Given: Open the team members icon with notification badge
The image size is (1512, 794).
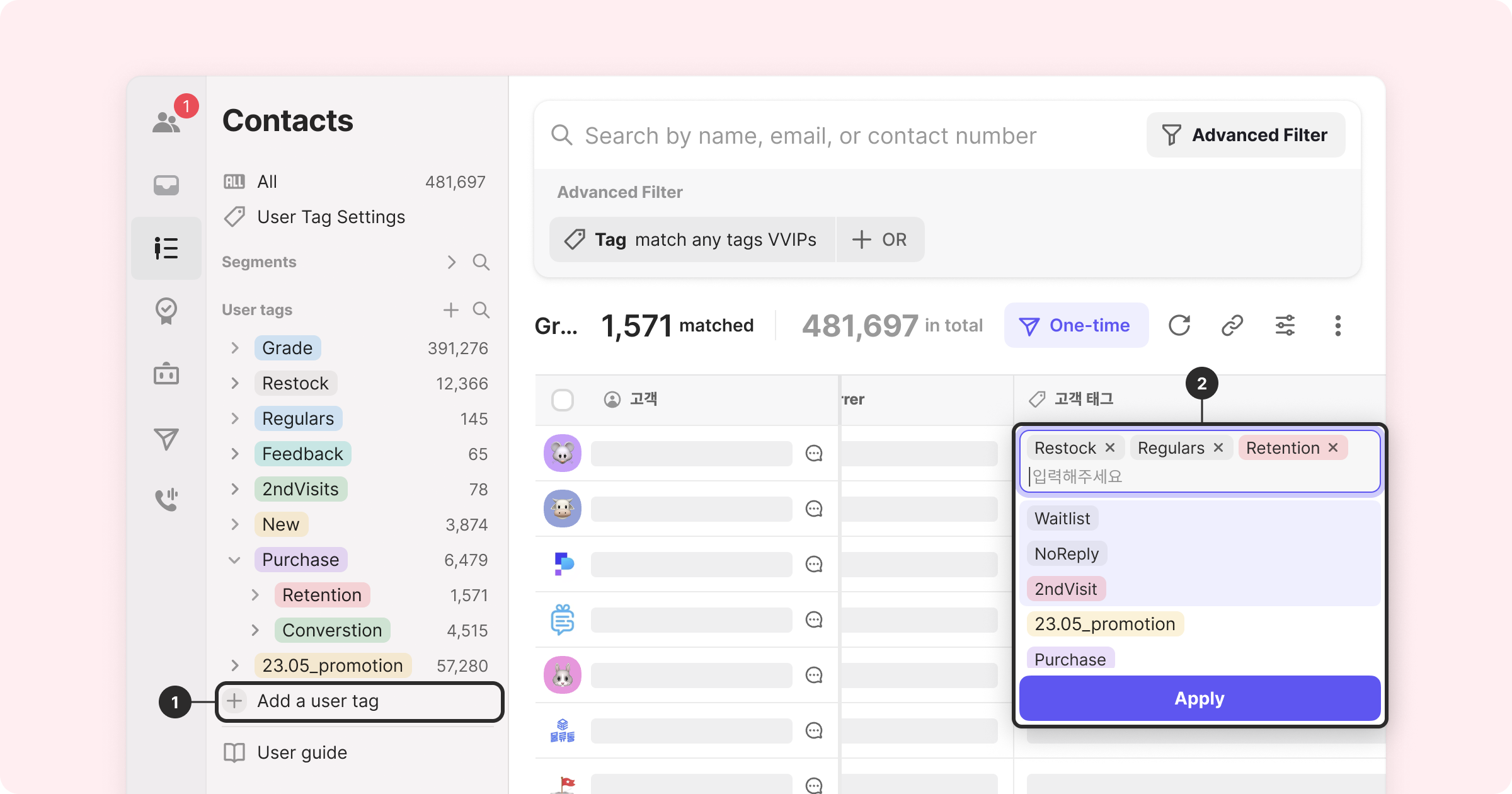Looking at the screenshot, I should 167,121.
